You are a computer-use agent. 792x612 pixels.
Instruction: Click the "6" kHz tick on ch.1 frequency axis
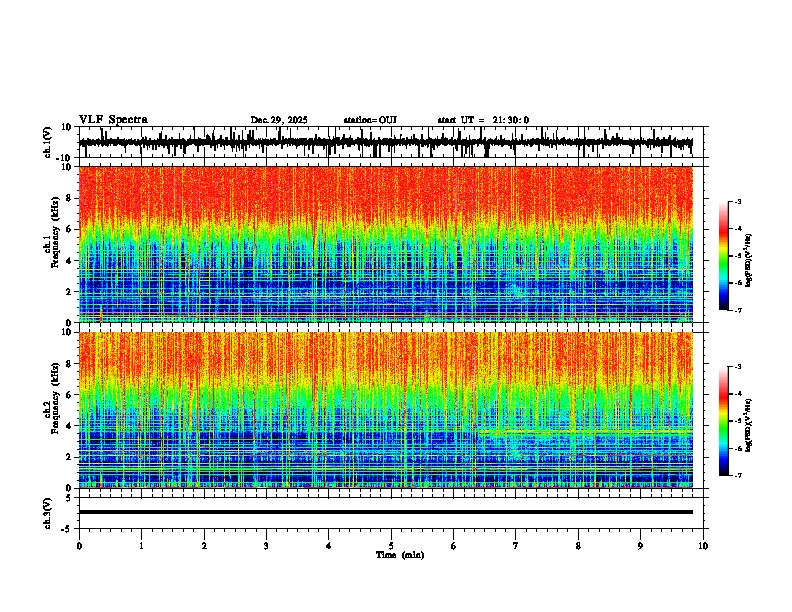(69, 229)
